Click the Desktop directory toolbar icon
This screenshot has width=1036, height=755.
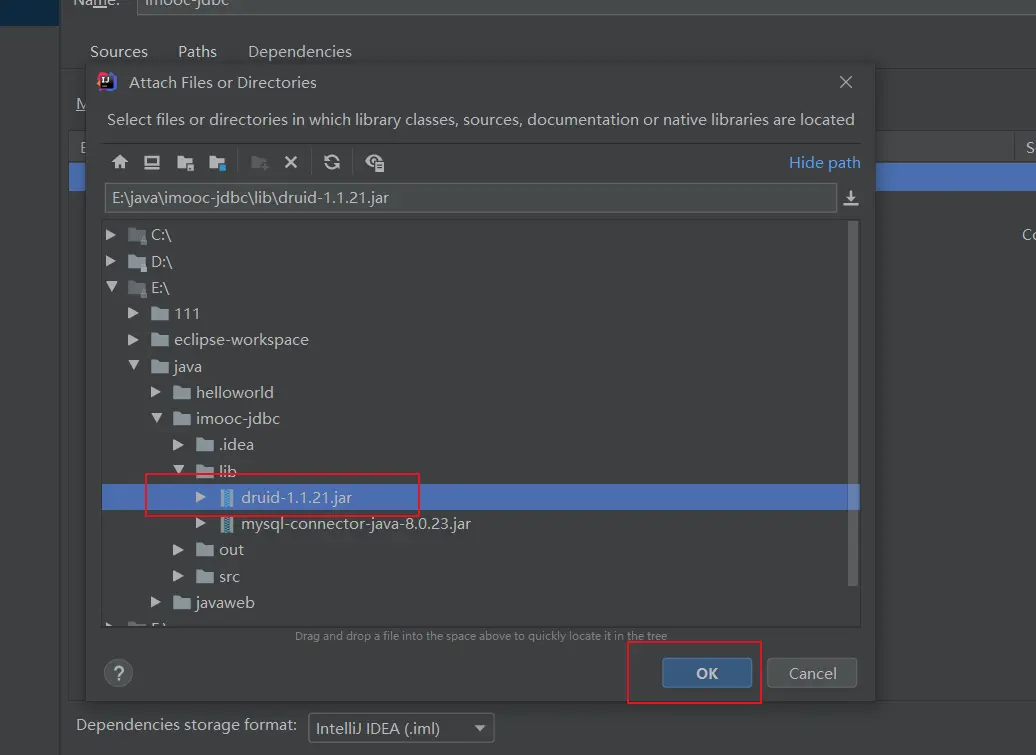point(152,162)
